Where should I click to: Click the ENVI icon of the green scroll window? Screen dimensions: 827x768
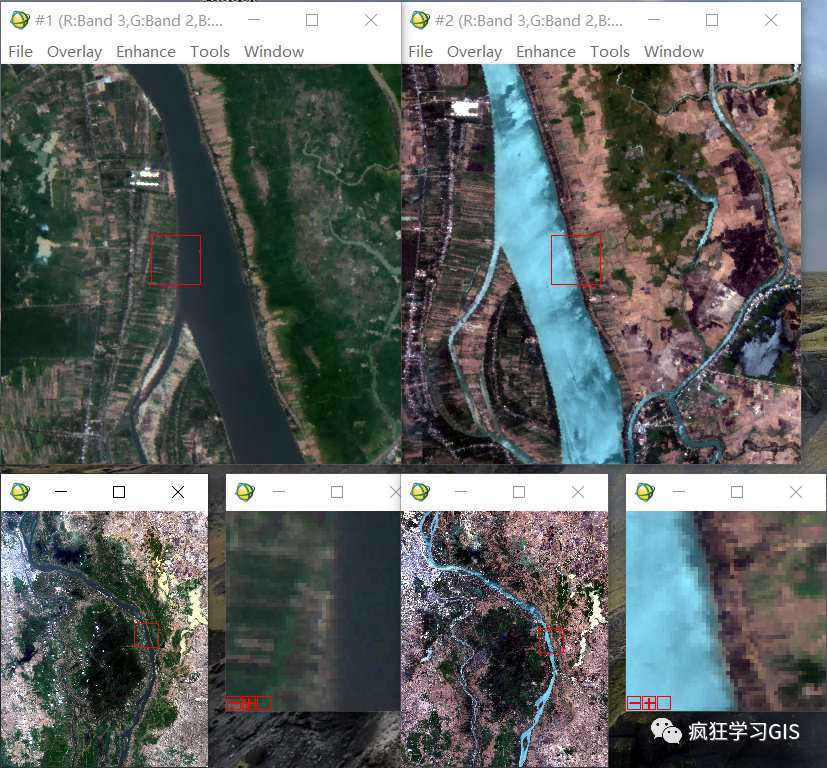[20, 492]
